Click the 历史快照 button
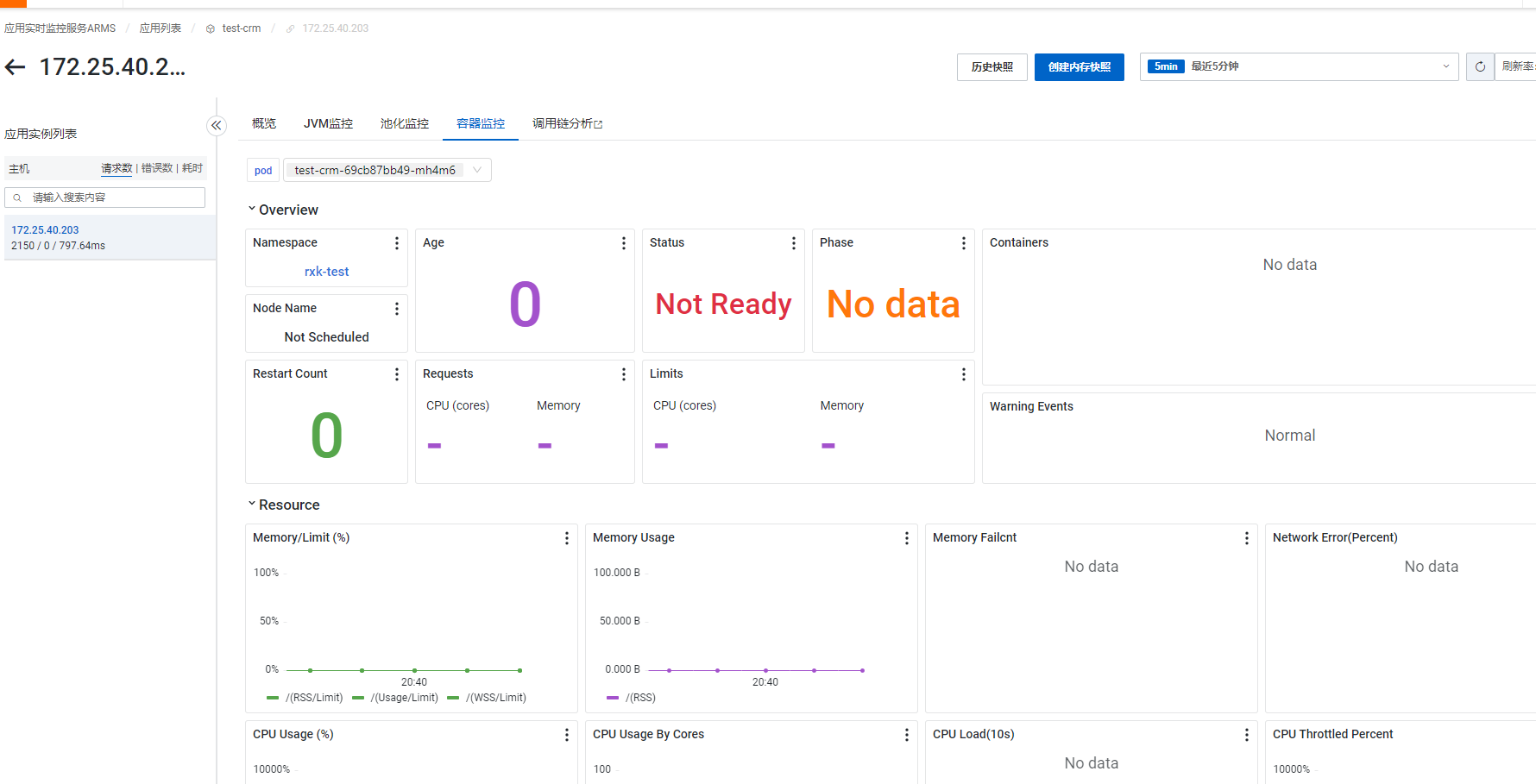This screenshot has height=784, width=1536. 992,66
